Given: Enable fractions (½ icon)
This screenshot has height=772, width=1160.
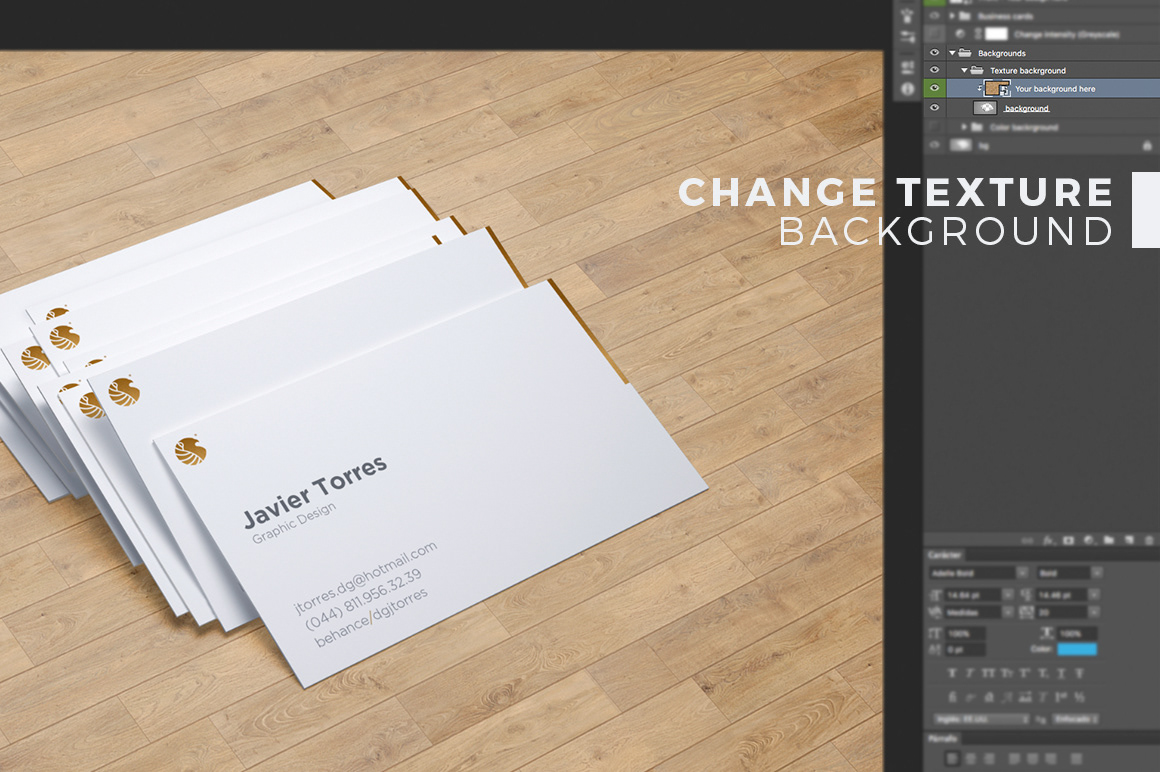Looking at the screenshot, I should click(x=1079, y=697).
